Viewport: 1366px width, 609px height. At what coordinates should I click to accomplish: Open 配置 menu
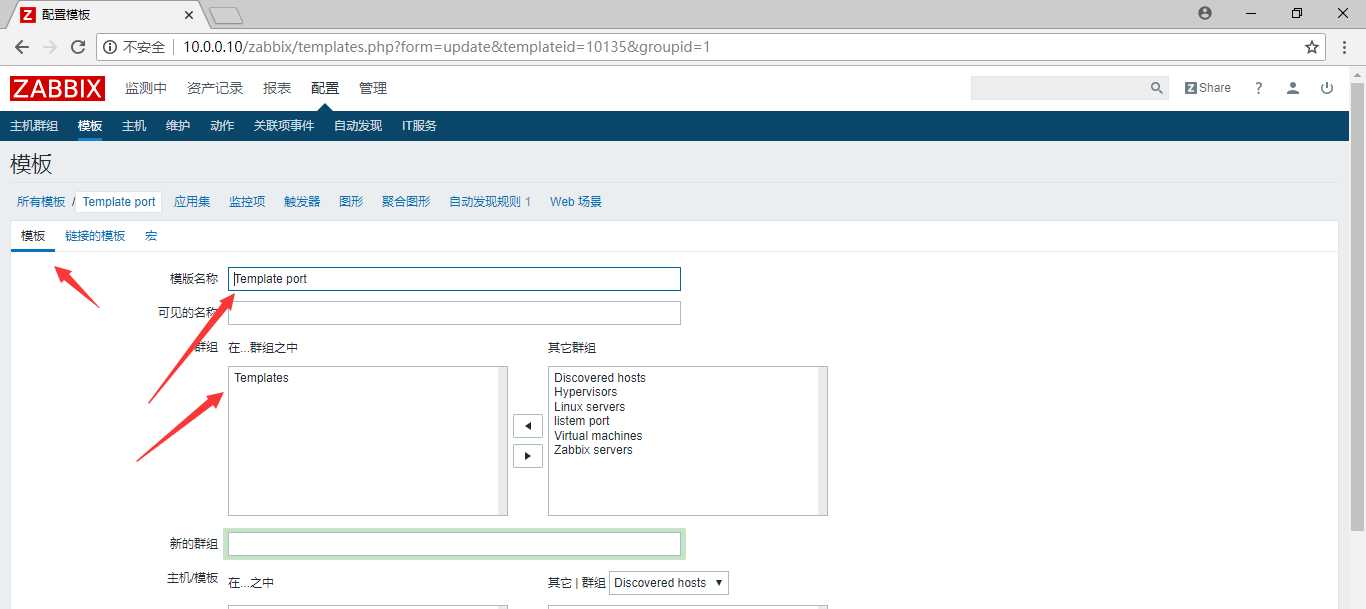coord(325,88)
